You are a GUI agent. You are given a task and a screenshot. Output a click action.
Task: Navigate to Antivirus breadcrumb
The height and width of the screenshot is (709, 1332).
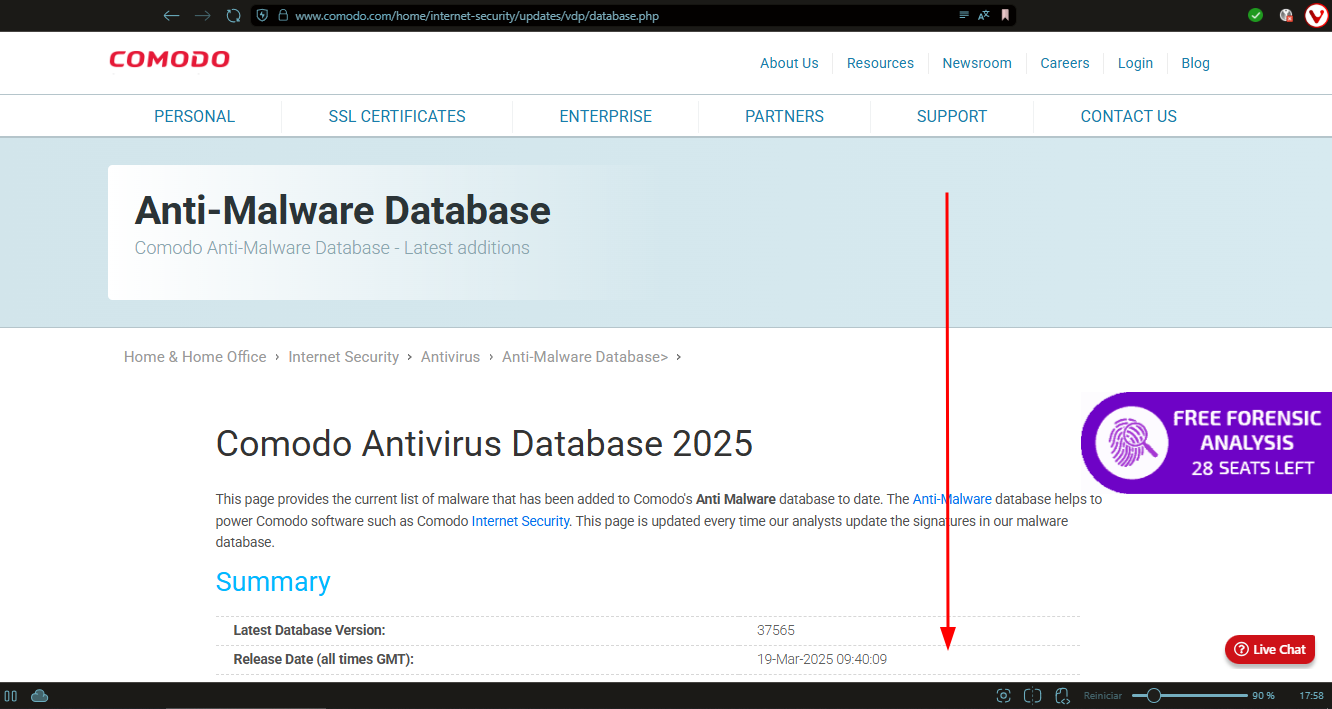click(x=450, y=357)
